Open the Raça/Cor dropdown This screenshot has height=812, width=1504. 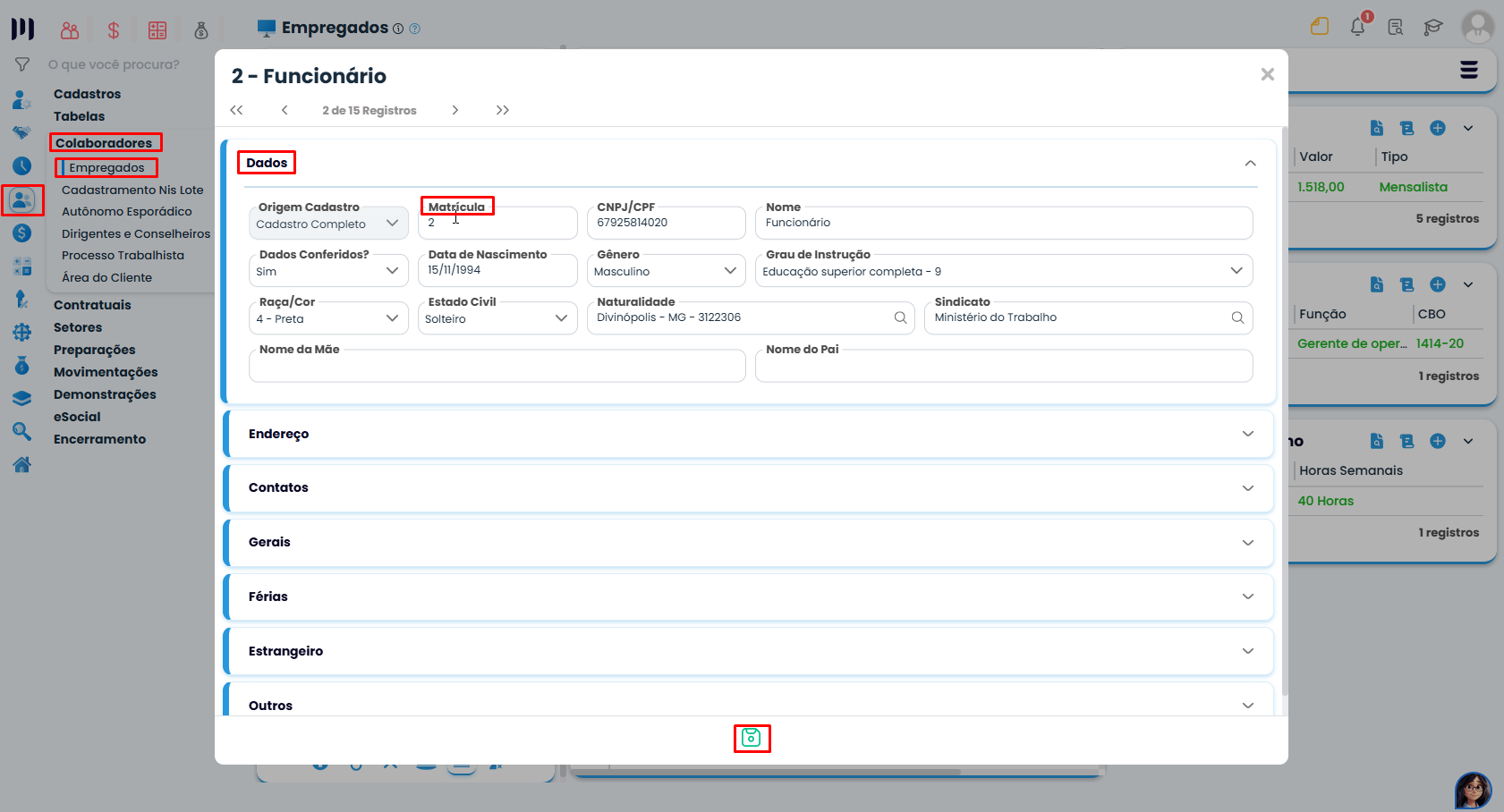[x=328, y=318]
